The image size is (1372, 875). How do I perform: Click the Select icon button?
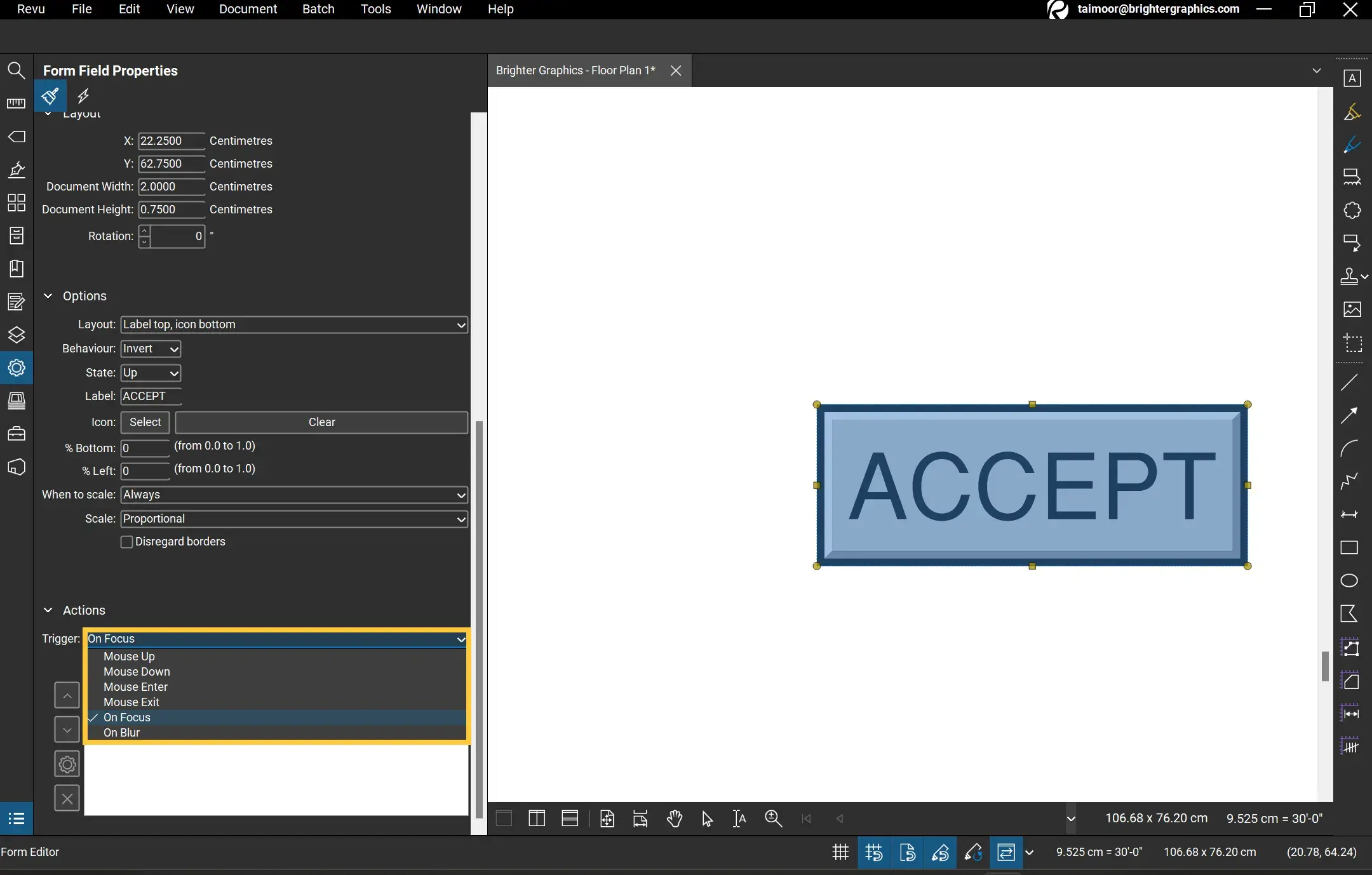tap(145, 421)
